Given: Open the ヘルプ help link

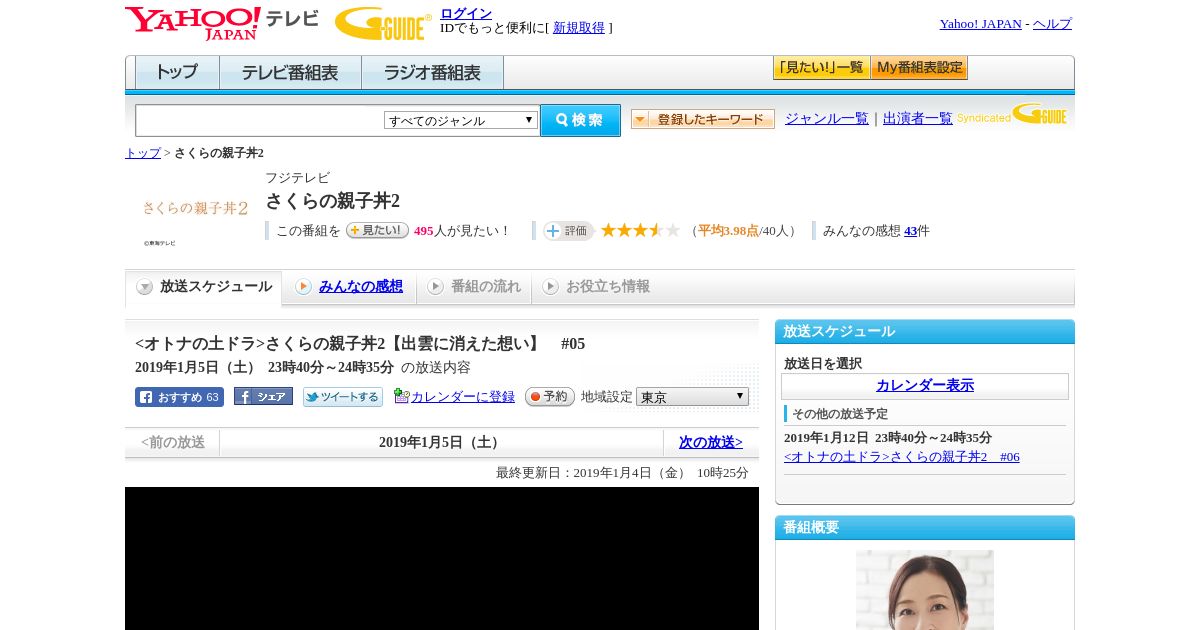Looking at the screenshot, I should pos(1052,24).
